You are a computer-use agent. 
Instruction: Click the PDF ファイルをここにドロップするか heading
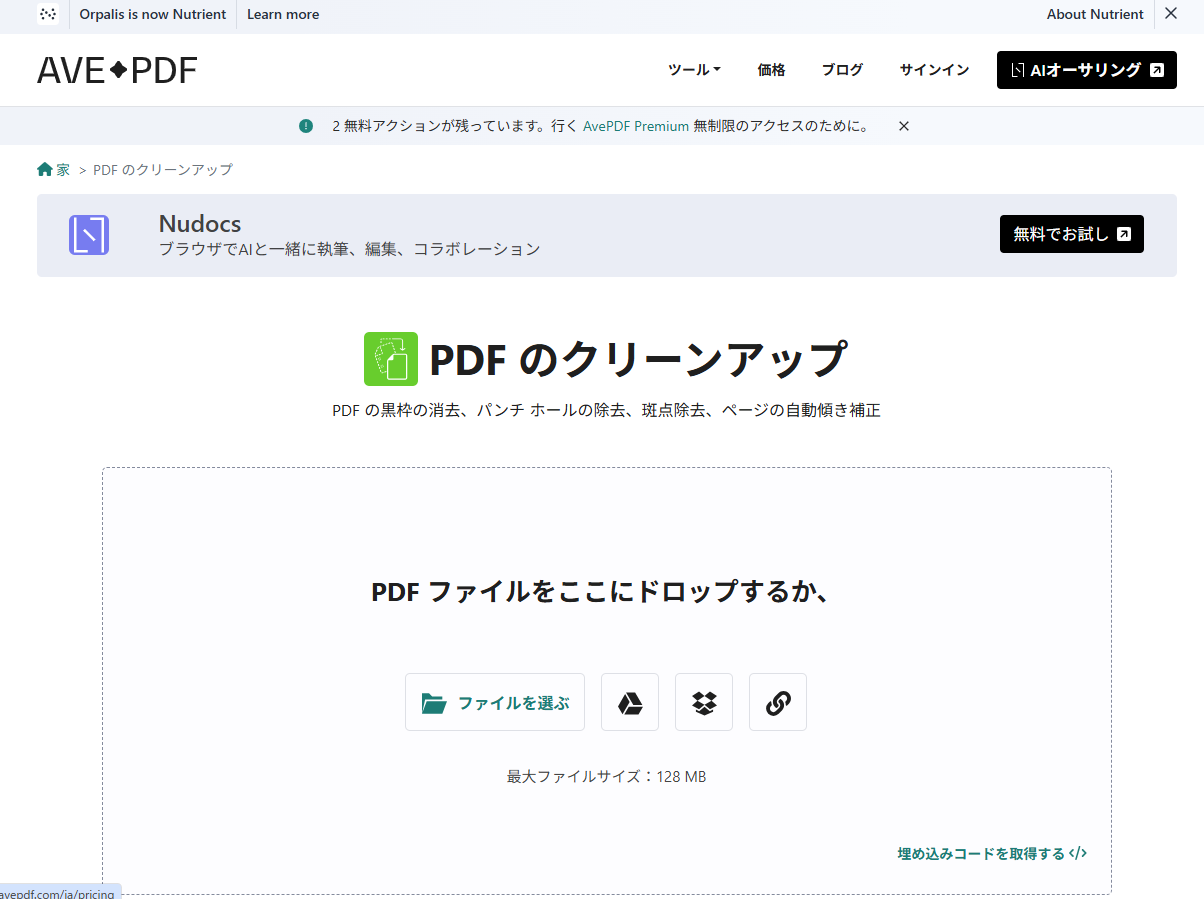tap(602, 591)
